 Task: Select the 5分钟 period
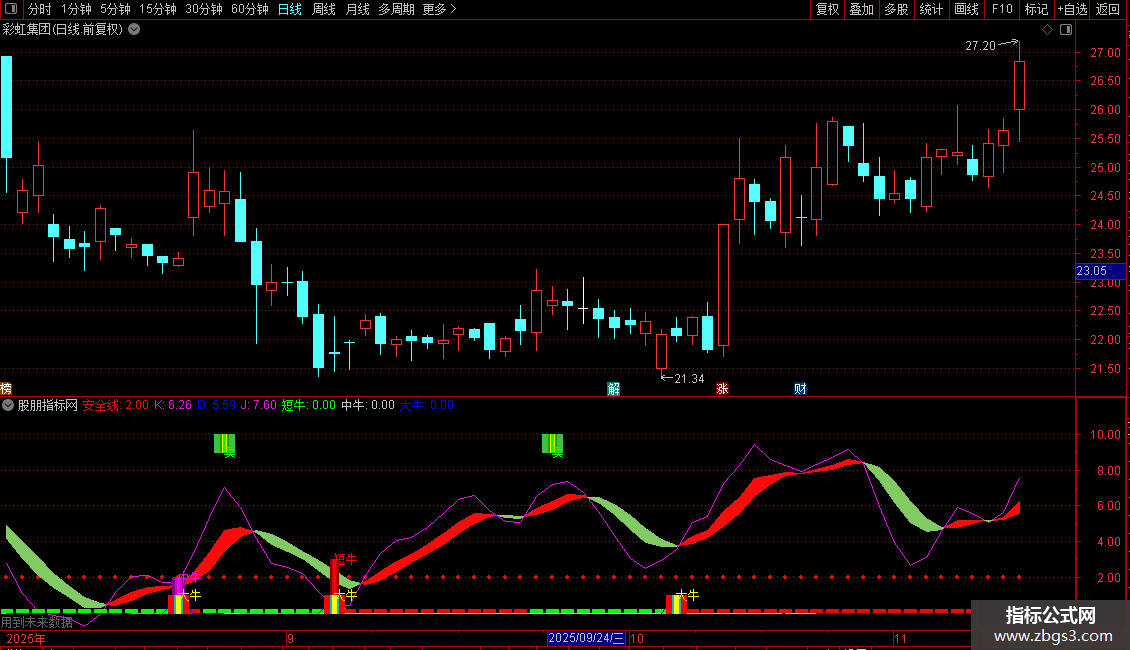(115, 9)
